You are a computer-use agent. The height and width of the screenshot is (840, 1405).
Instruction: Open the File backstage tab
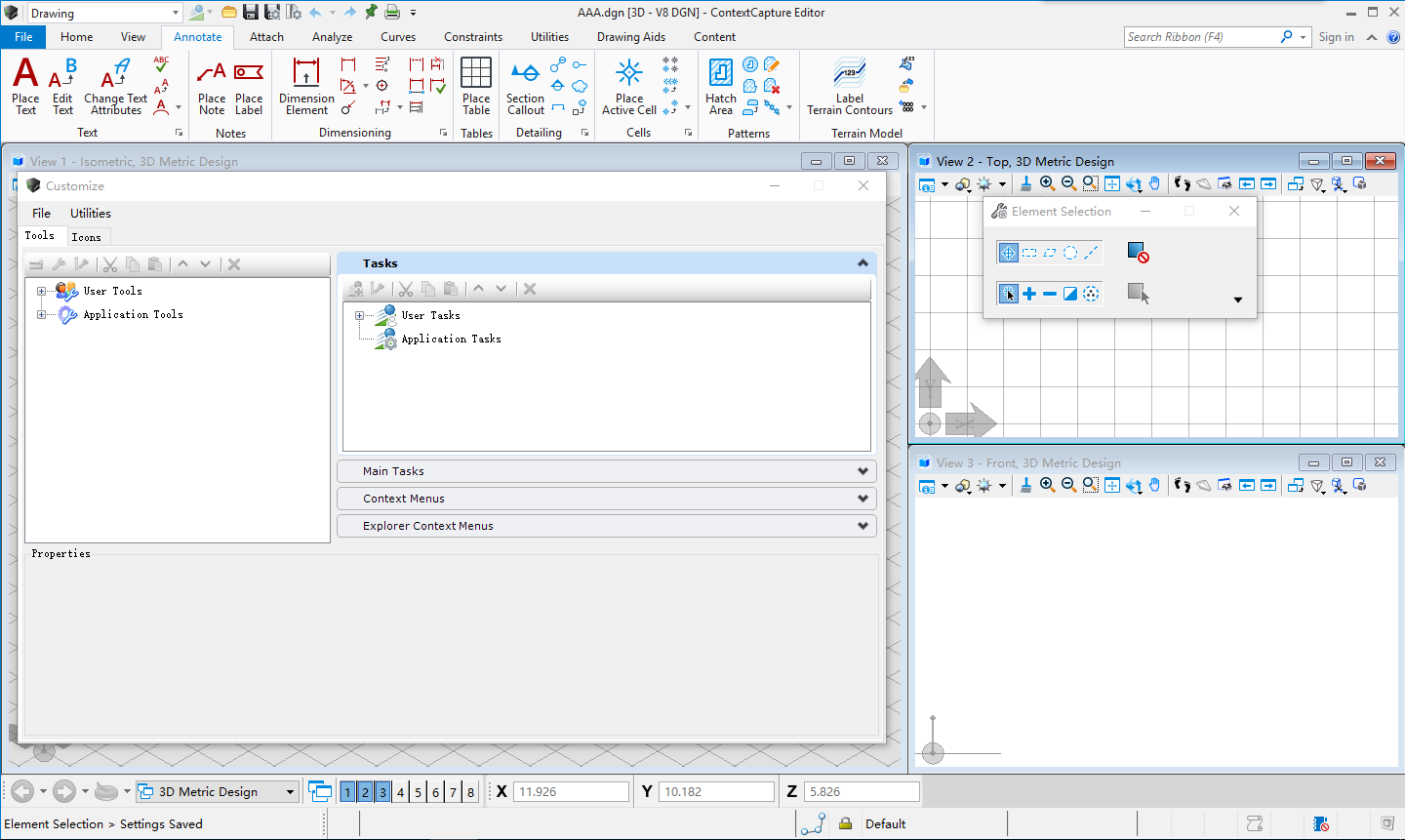[x=23, y=37]
